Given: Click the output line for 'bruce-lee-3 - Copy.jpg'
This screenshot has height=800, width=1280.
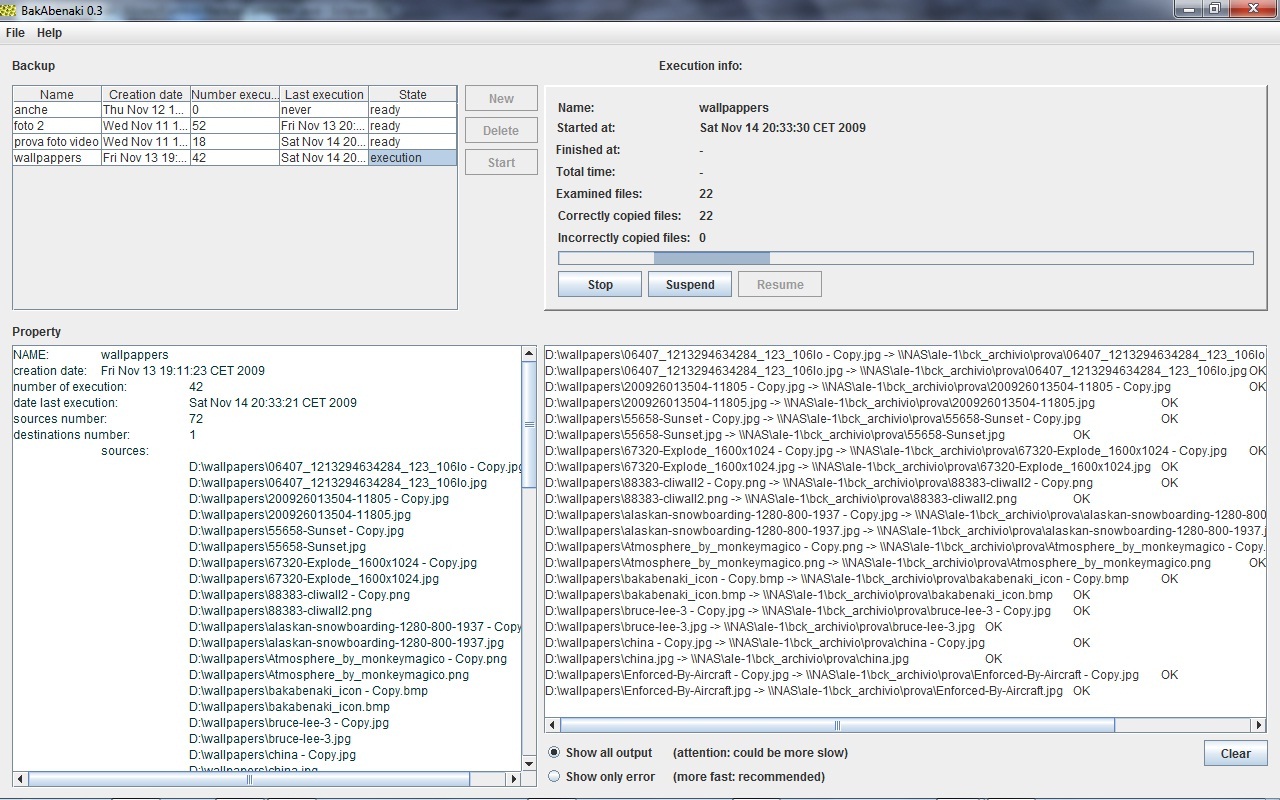Looking at the screenshot, I should pyautogui.click(x=817, y=611).
